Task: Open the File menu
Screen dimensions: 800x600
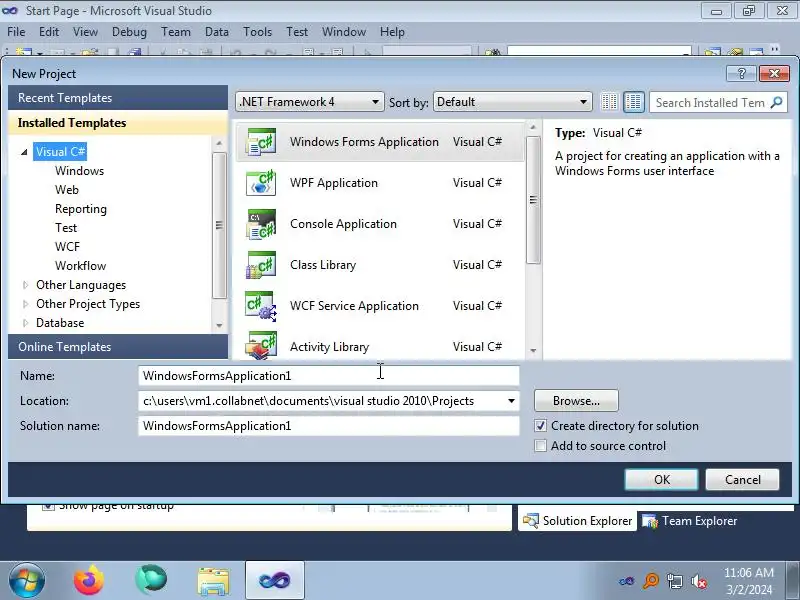Action: (16, 32)
